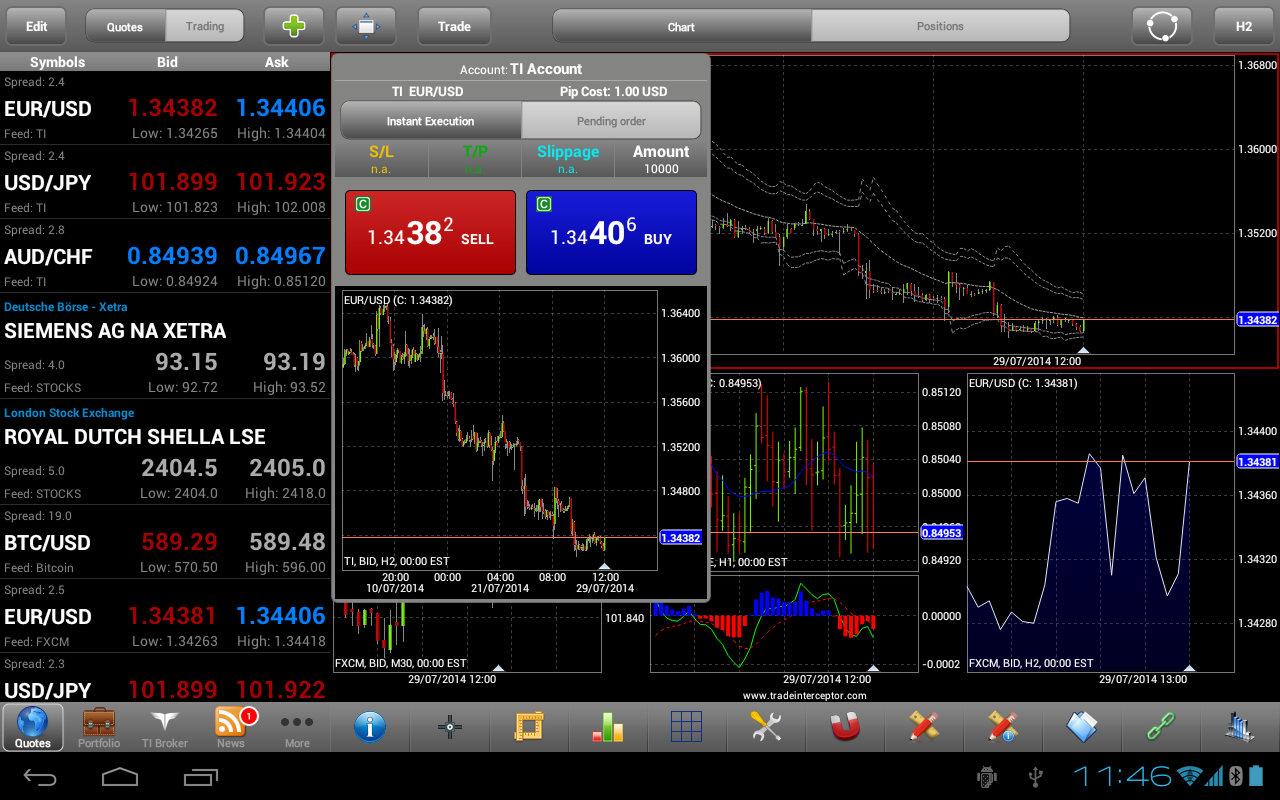Open the Amount 10000 selector
The height and width of the screenshot is (800, 1280).
pyautogui.click(x=661, y=160)
